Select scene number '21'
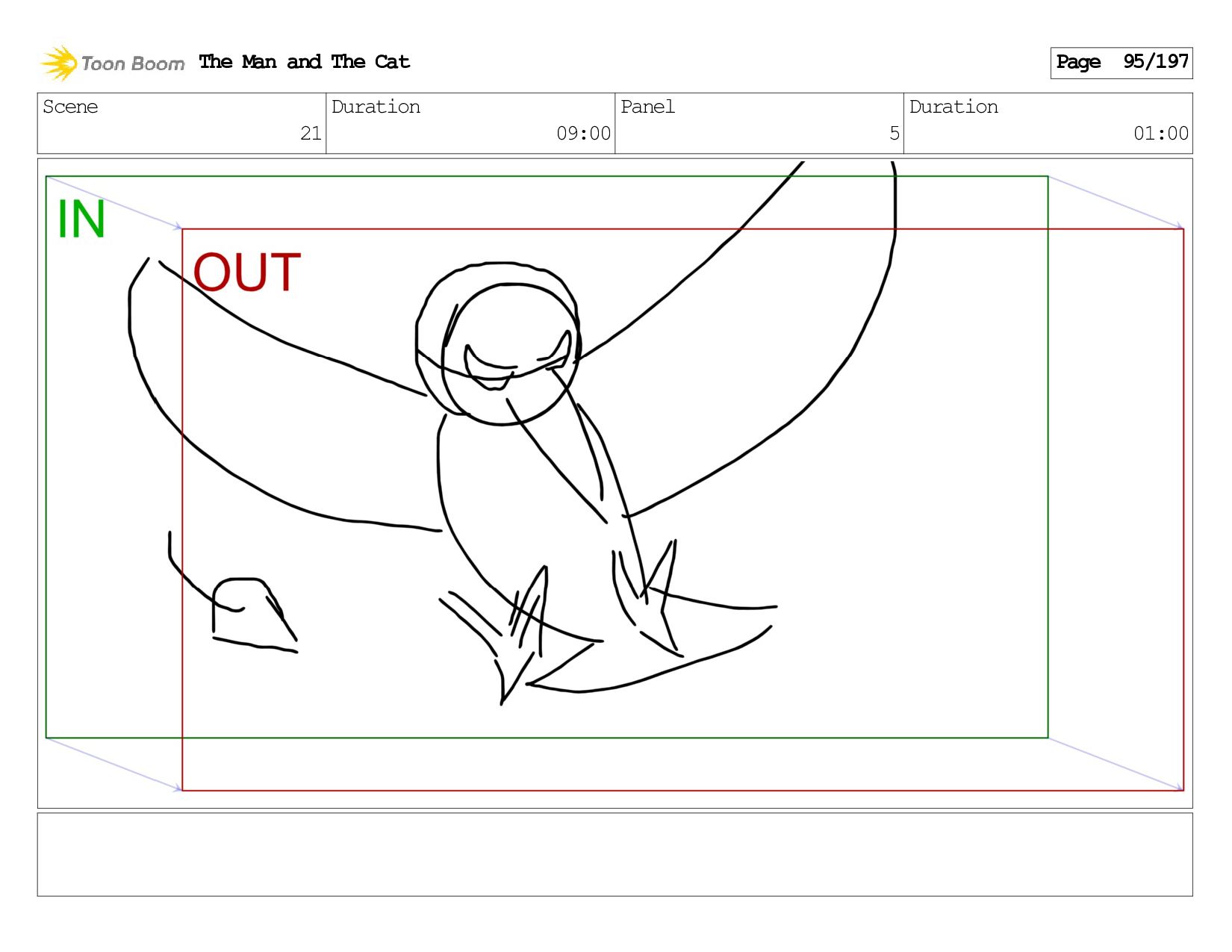Screen dimensions: 1232x952 tap(311, 134)
